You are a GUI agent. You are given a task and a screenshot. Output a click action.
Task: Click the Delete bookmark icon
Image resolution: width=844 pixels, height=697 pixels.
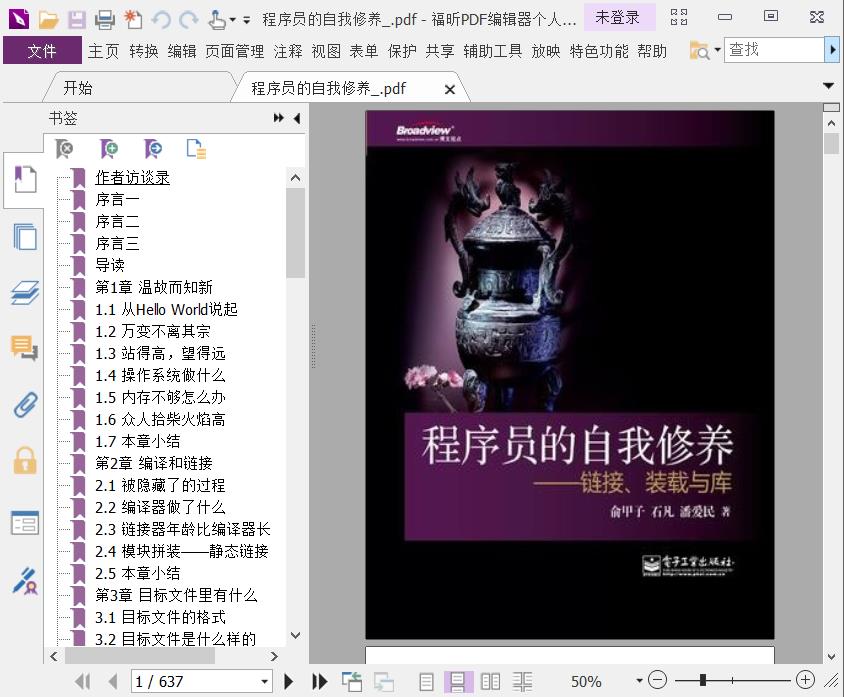pos(65,149)
